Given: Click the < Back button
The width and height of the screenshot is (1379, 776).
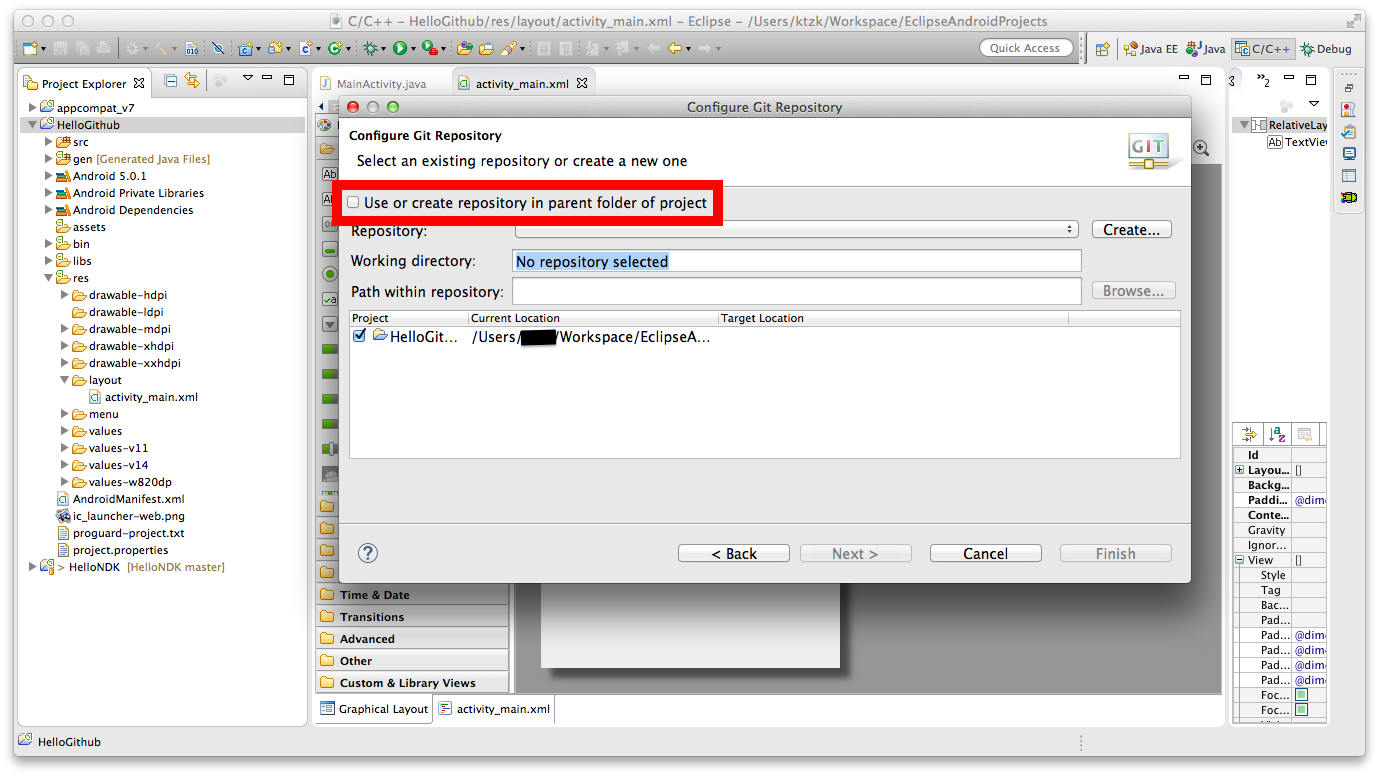Looking at the screenshot, I should [734, 554].
